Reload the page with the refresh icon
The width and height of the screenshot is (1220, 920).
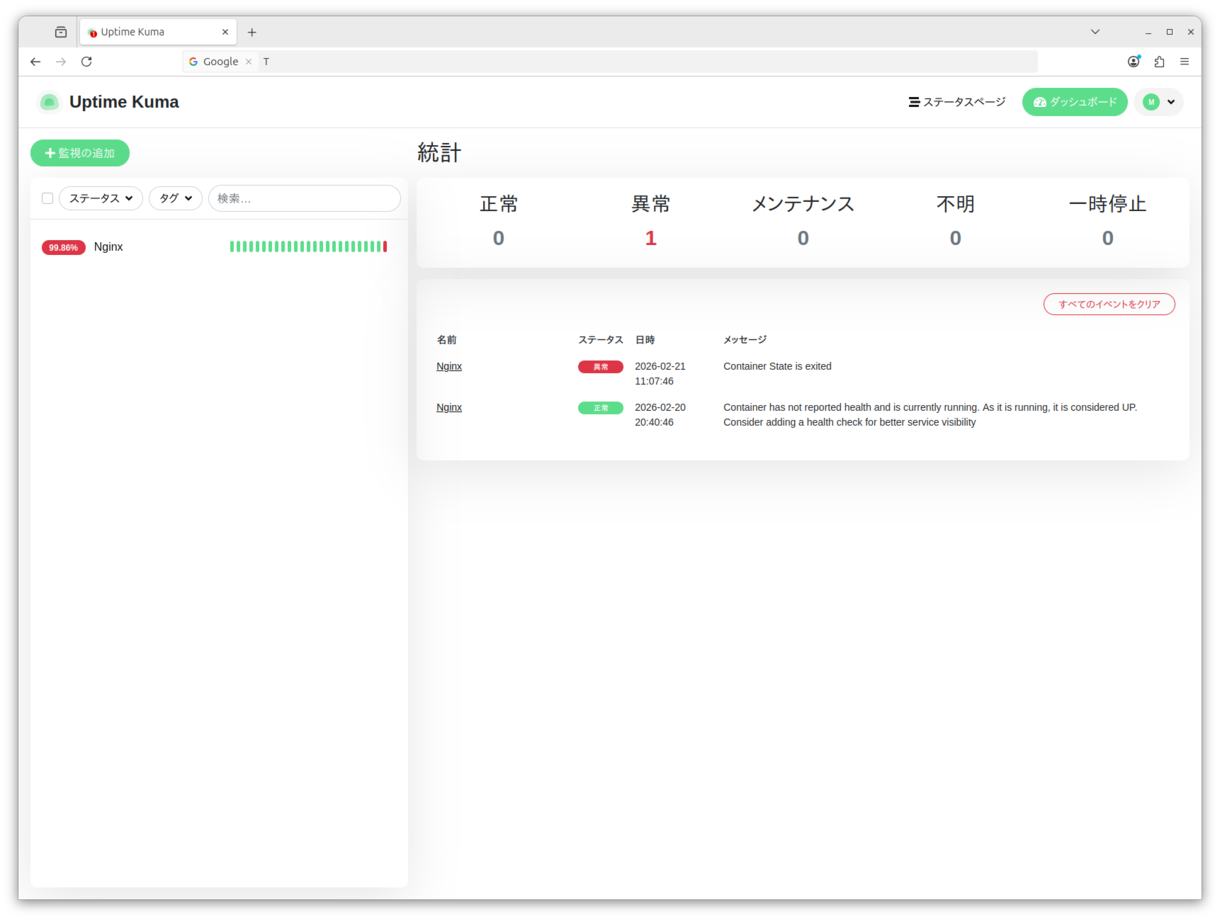[87, 62]
